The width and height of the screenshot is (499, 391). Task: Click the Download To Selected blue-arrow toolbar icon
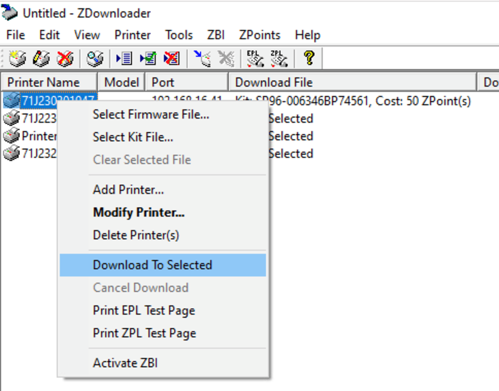202,59
